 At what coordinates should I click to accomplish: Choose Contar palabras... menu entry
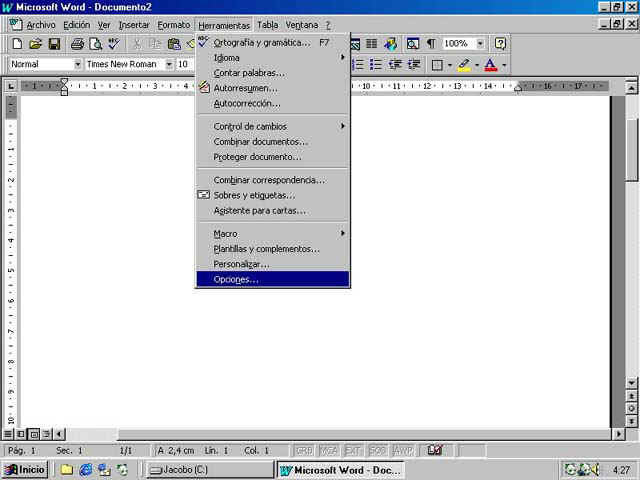(273, 73)
